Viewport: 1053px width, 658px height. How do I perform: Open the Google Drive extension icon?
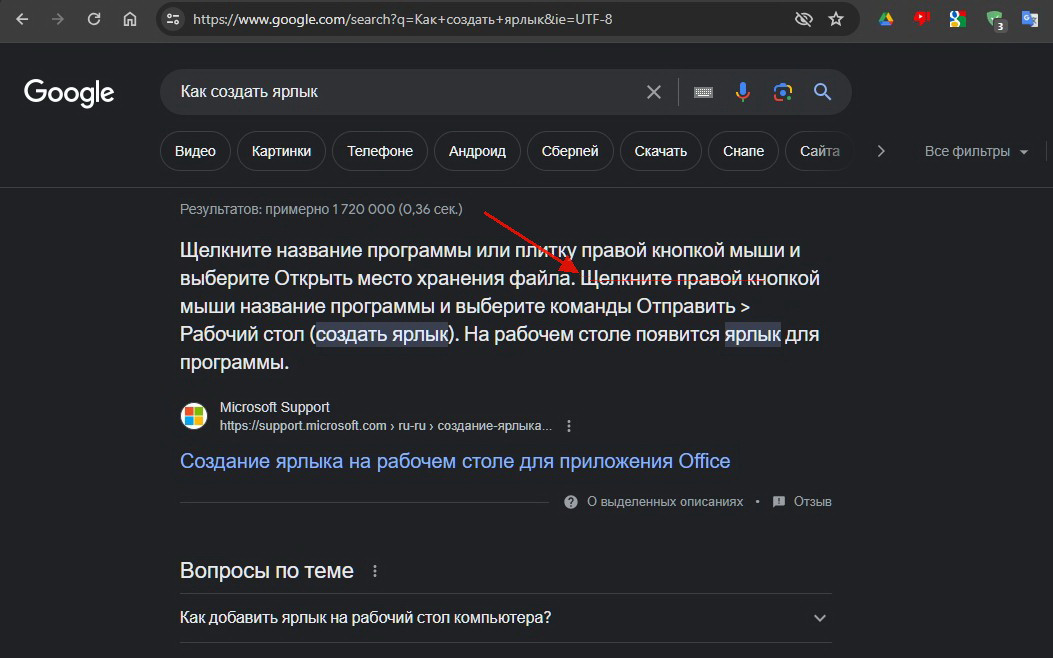click(x=885, y=19)
